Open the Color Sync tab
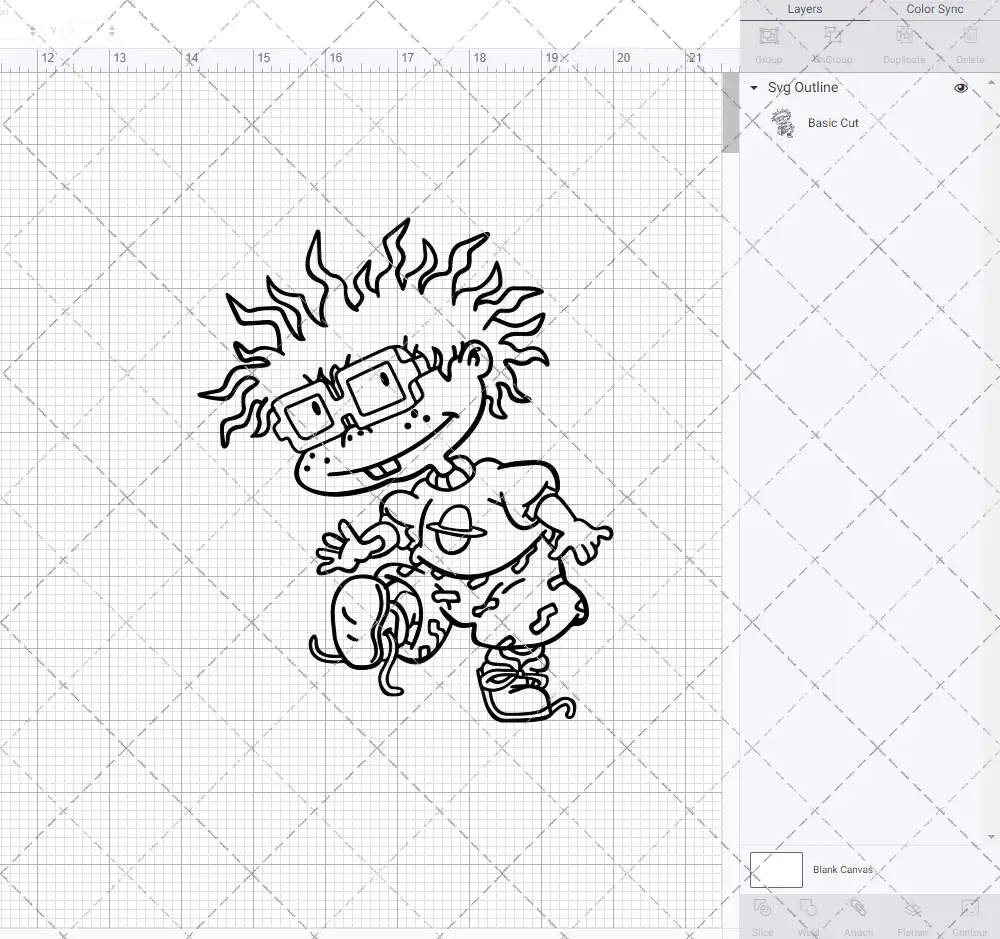Screen dimensions: 1000x939 (934, 10)
